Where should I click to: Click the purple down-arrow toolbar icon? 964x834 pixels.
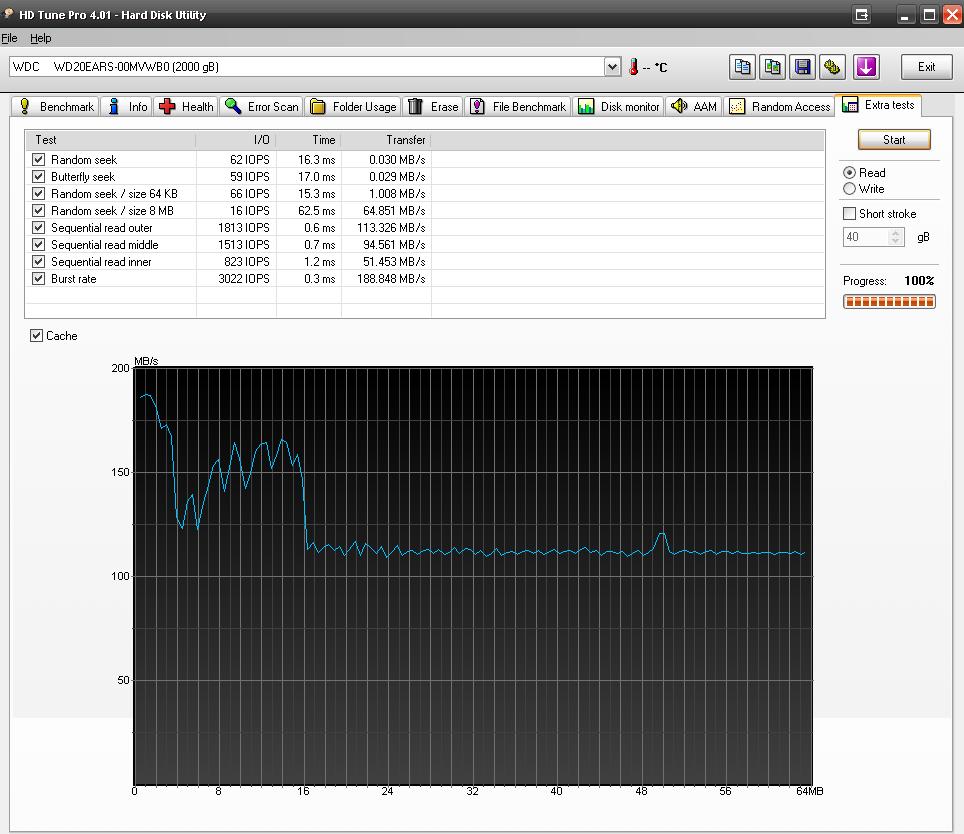(x=866, y=67)
